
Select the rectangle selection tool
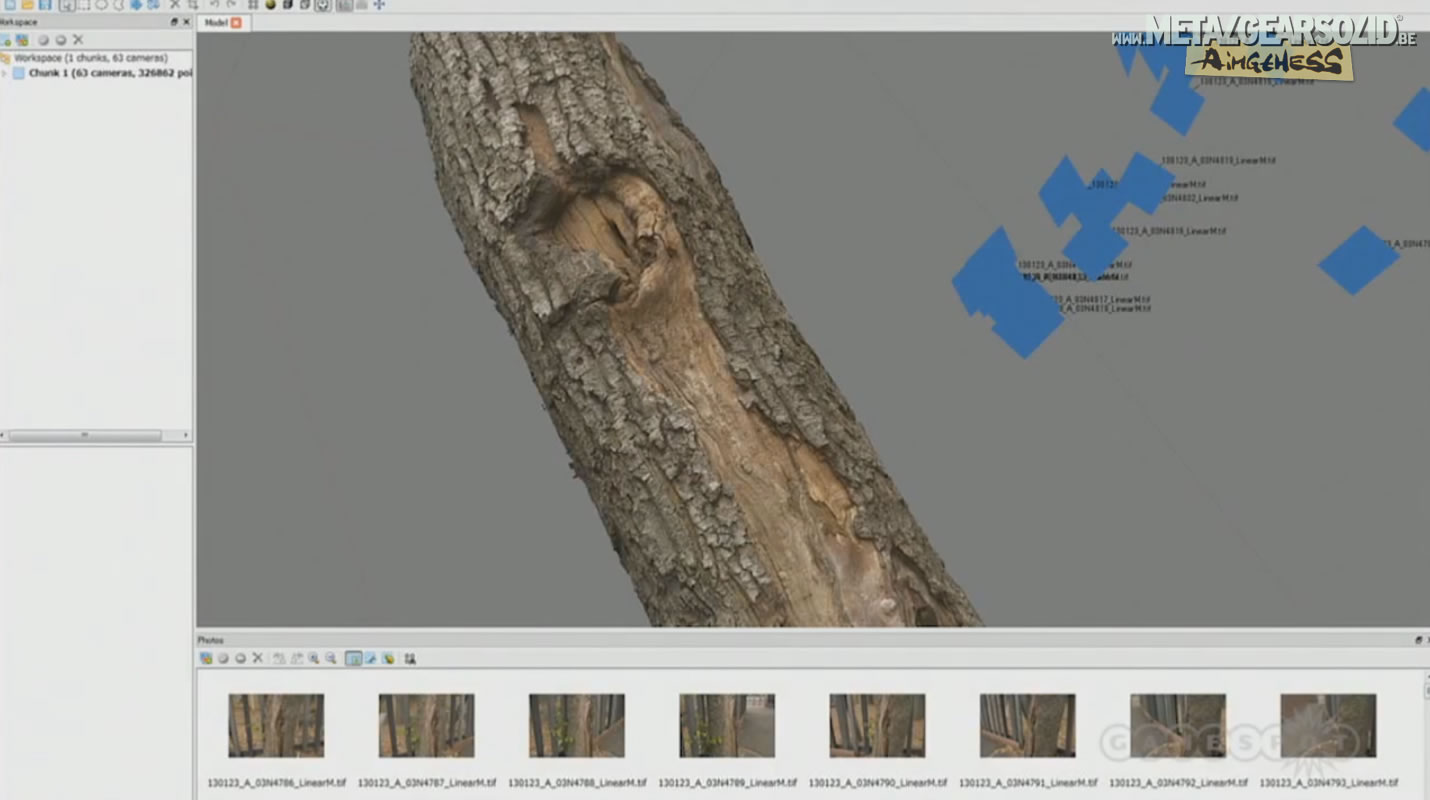tap(84, 5)
